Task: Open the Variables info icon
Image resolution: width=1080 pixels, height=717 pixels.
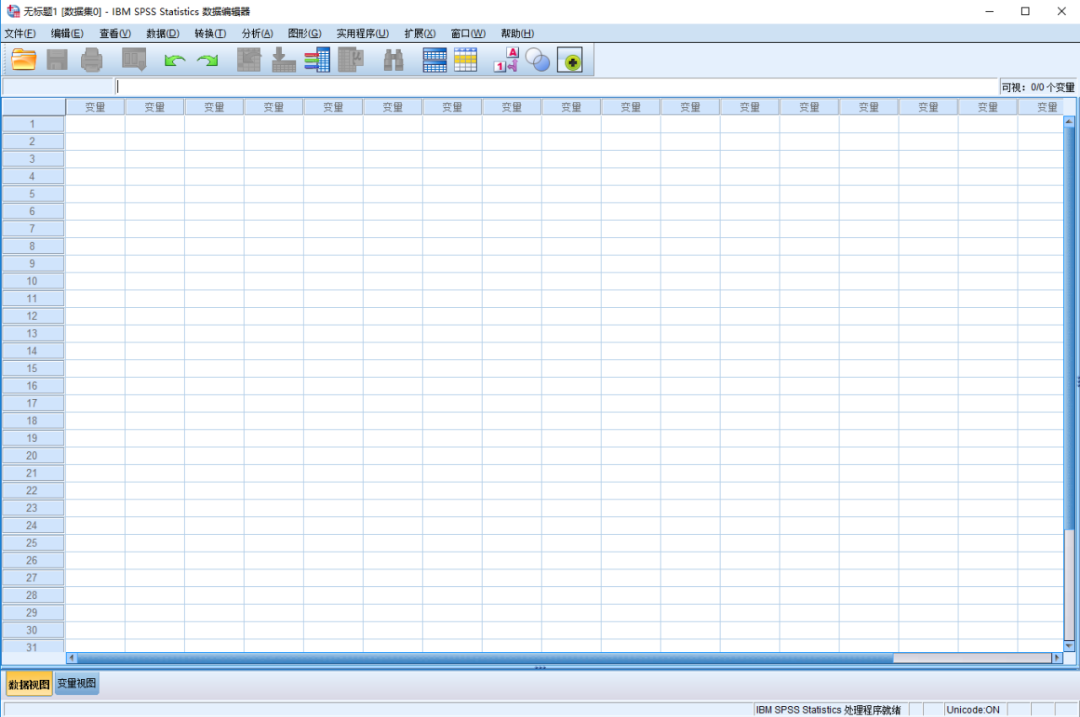Action: pos(317,60)
